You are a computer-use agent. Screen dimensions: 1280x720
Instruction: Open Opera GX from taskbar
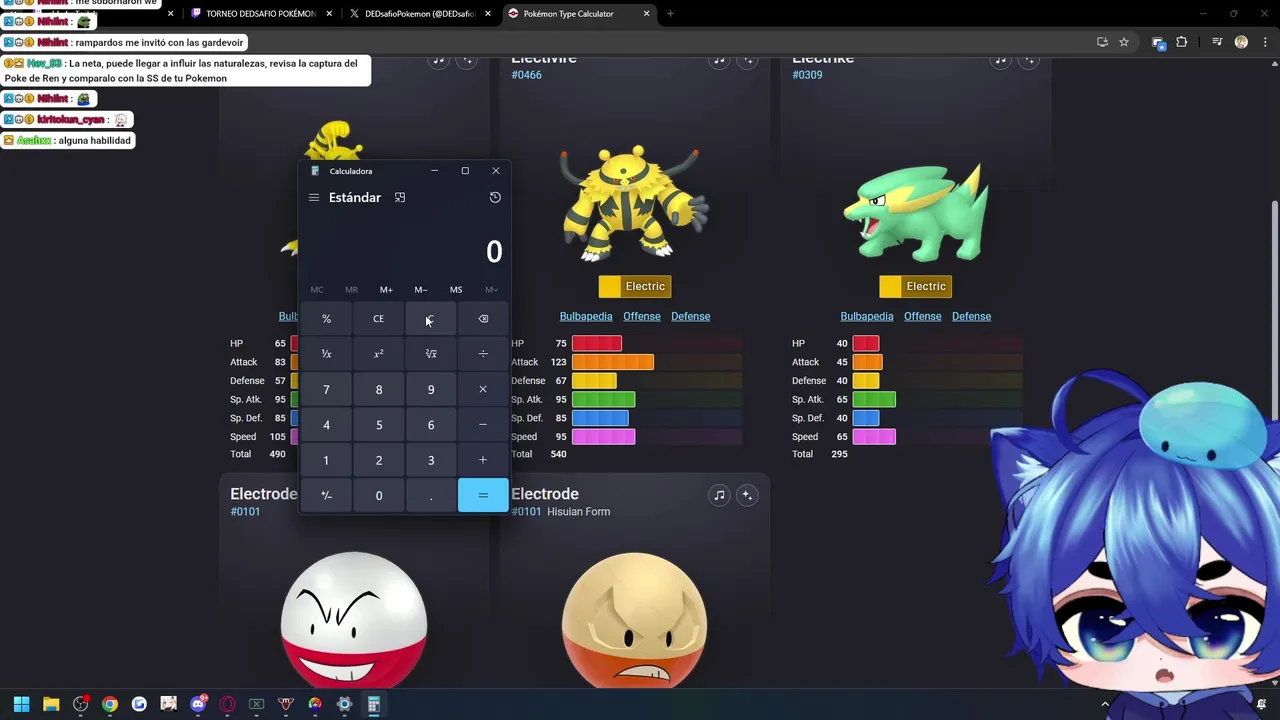pyautogui.click(x=227, y=704)
